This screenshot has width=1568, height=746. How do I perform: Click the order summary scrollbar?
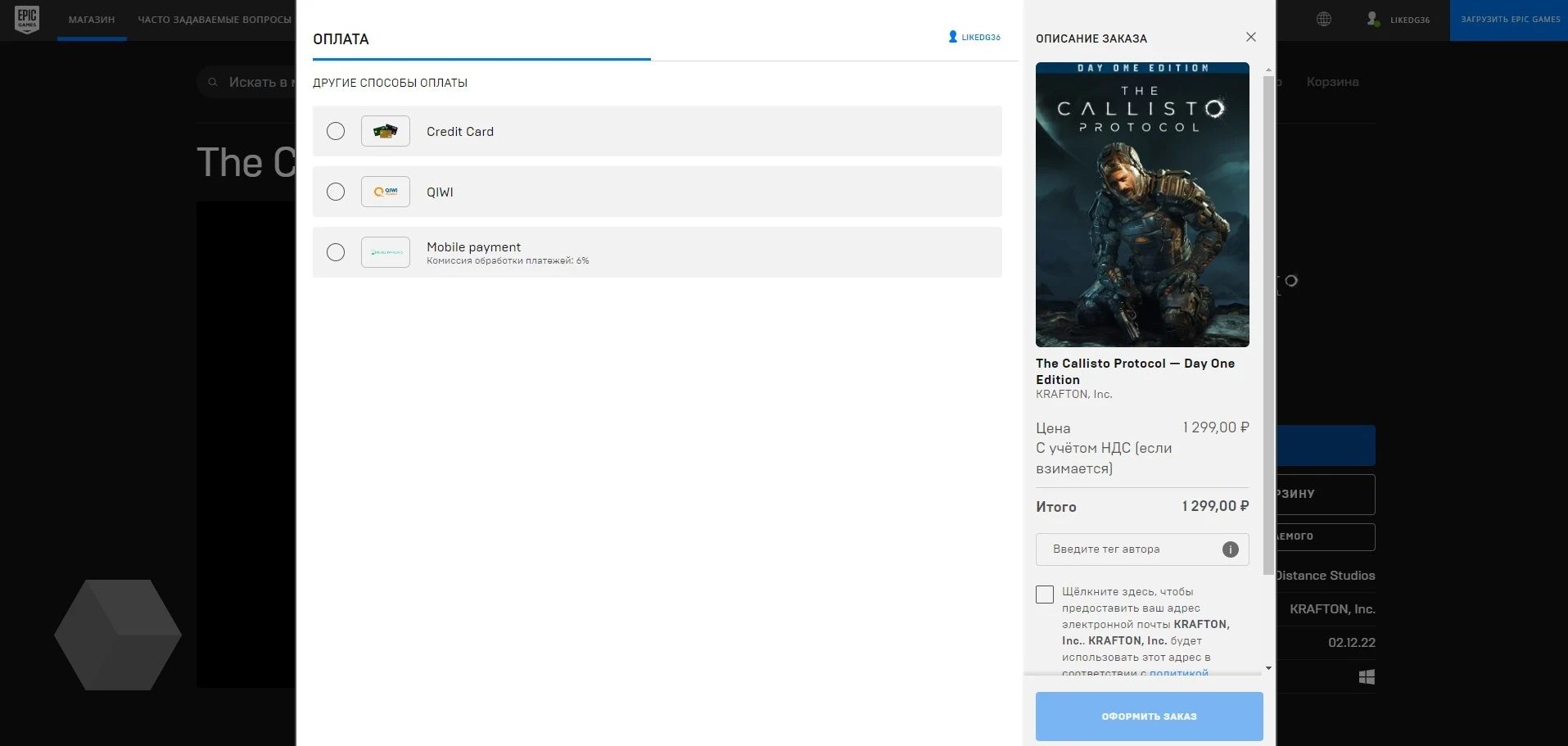coord(1268,325)
